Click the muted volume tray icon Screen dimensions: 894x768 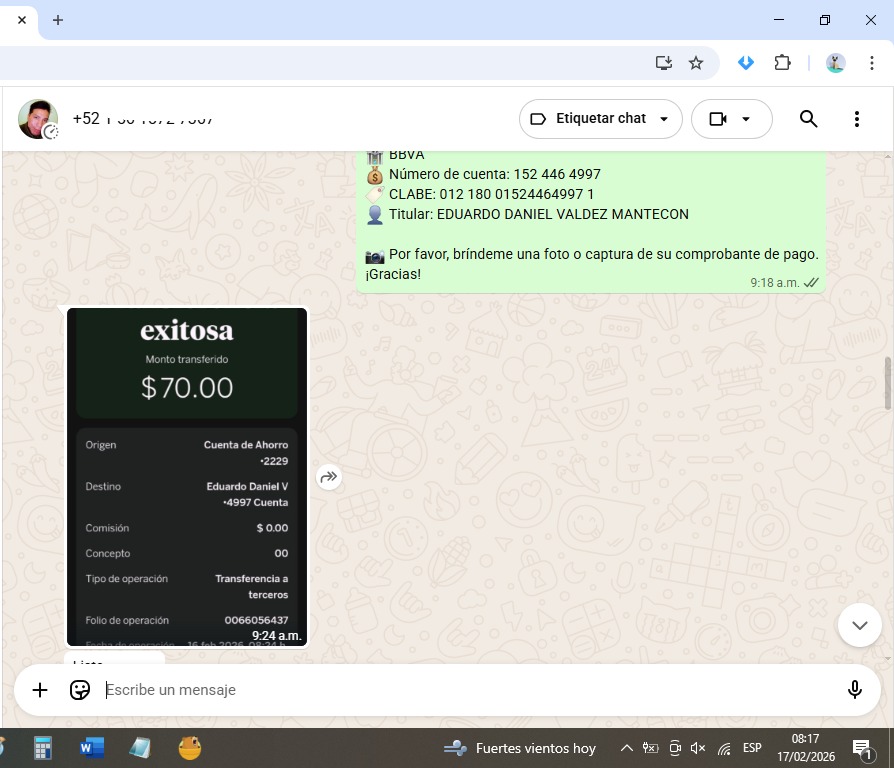(698, 748)
